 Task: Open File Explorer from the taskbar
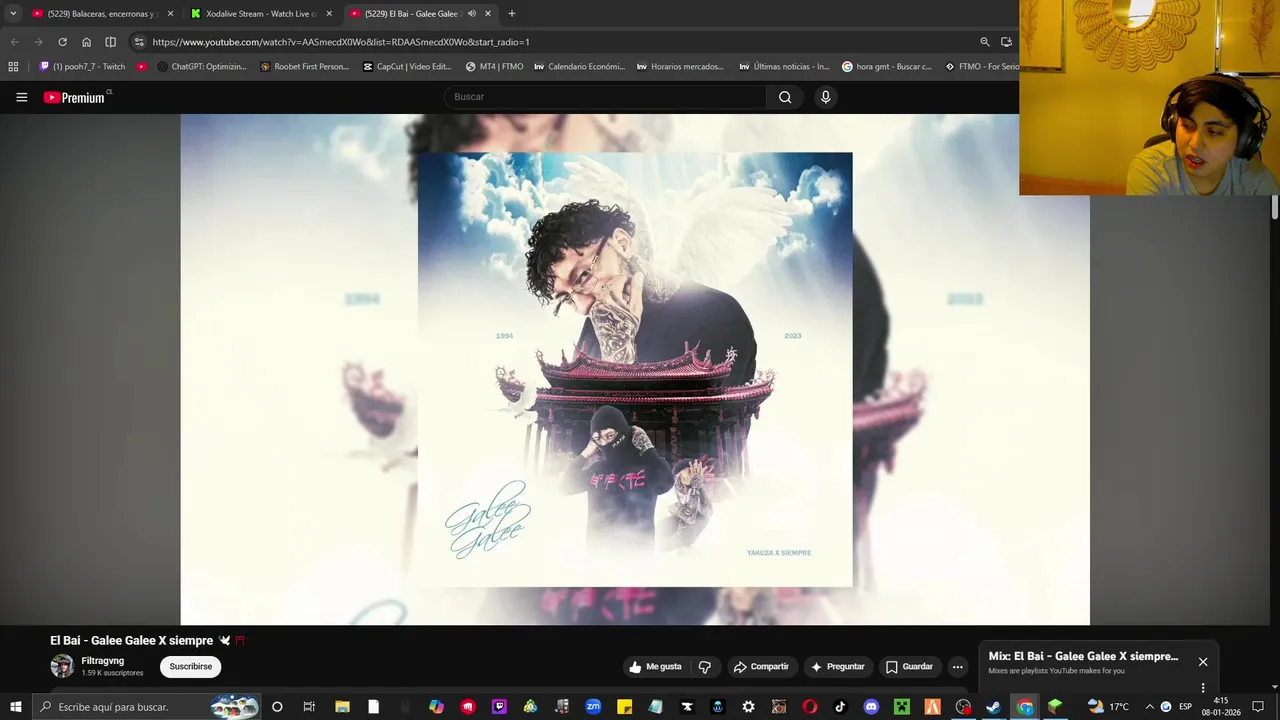coord(342,707)
